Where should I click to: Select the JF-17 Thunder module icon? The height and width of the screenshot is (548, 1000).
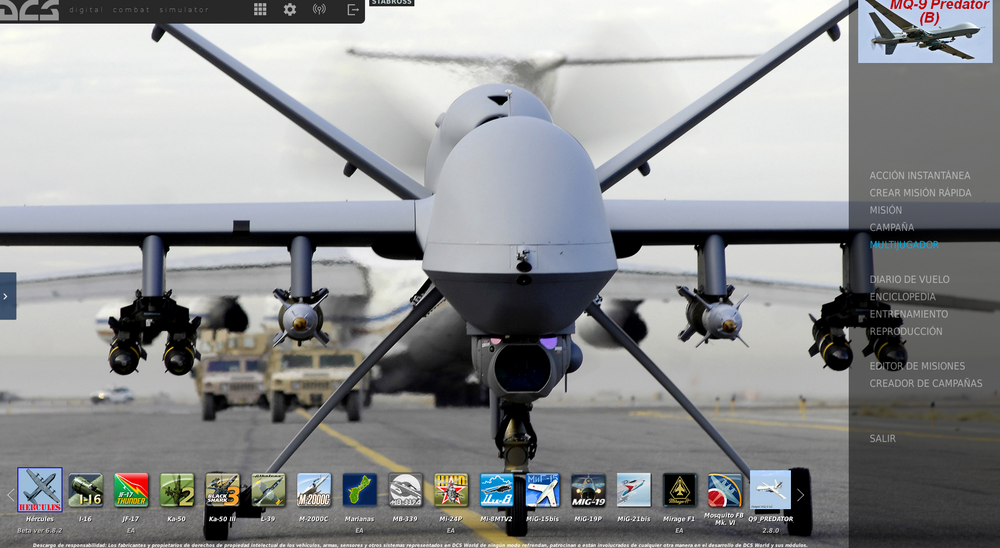point(131,490)
